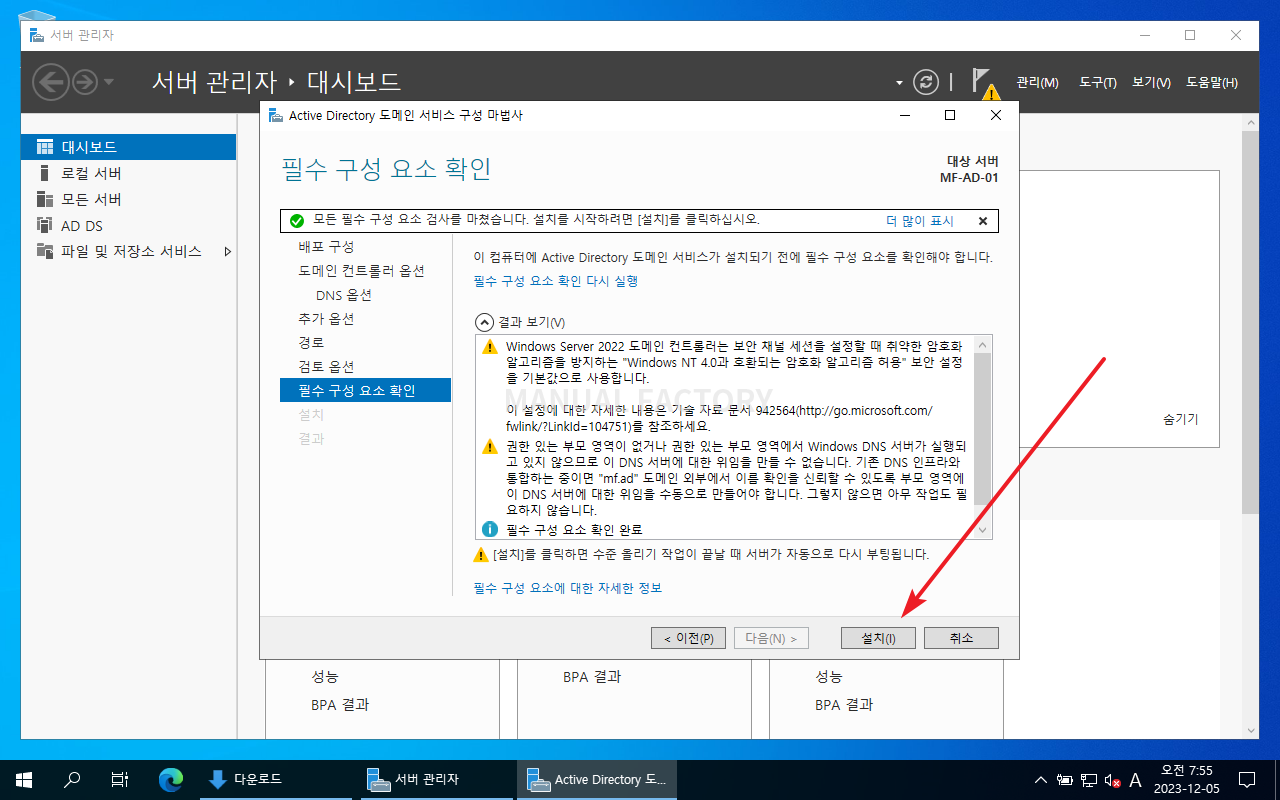The height and width of the screenshot is (800, 1280).
Task: Open the Windows Start menu
Action: (24, 779)
